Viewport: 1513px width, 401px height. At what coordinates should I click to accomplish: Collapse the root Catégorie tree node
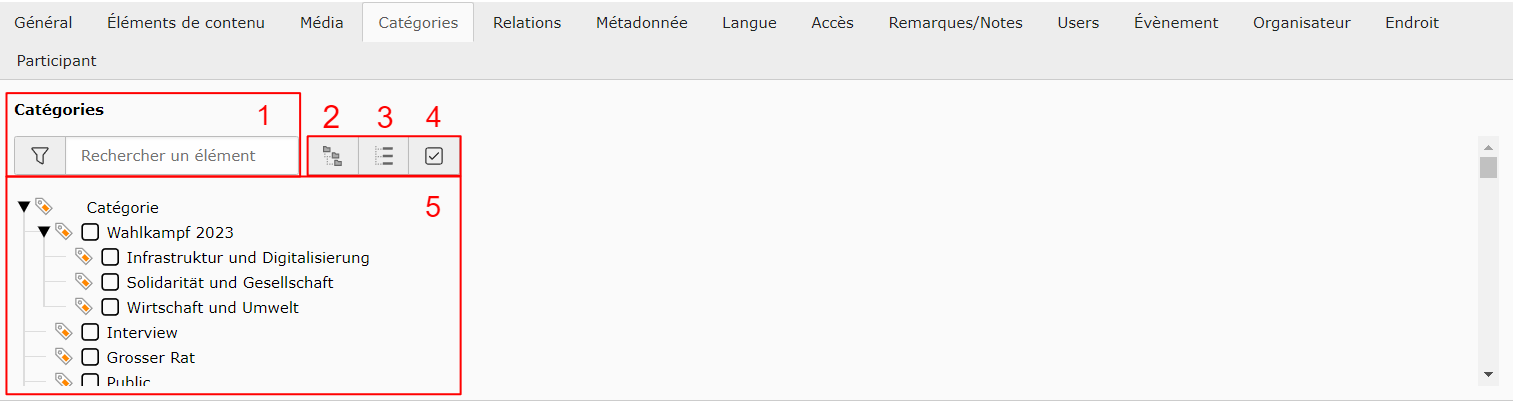click(x=24, y=207)
